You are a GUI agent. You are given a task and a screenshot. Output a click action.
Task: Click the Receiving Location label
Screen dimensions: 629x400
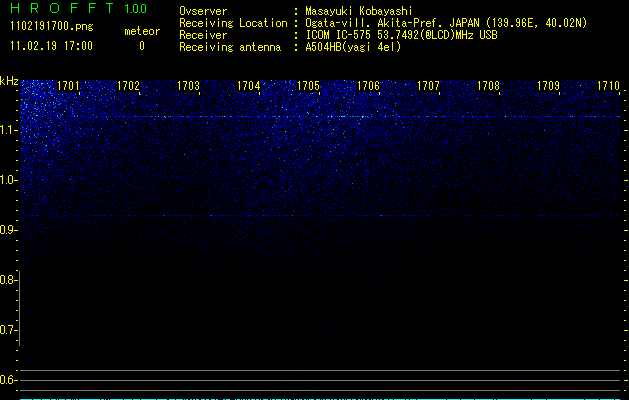pos(233,23)
